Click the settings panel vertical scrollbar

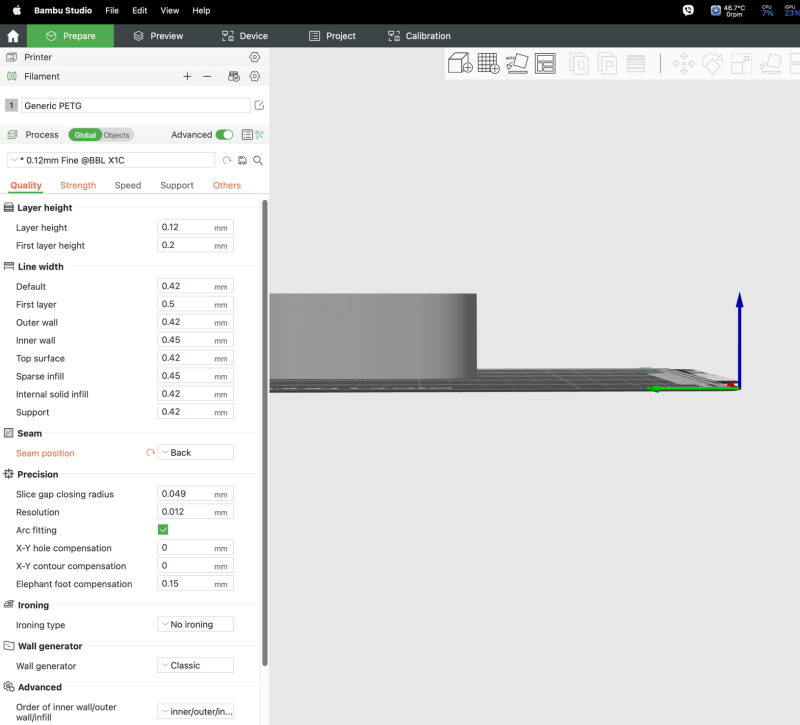point(265,433)
